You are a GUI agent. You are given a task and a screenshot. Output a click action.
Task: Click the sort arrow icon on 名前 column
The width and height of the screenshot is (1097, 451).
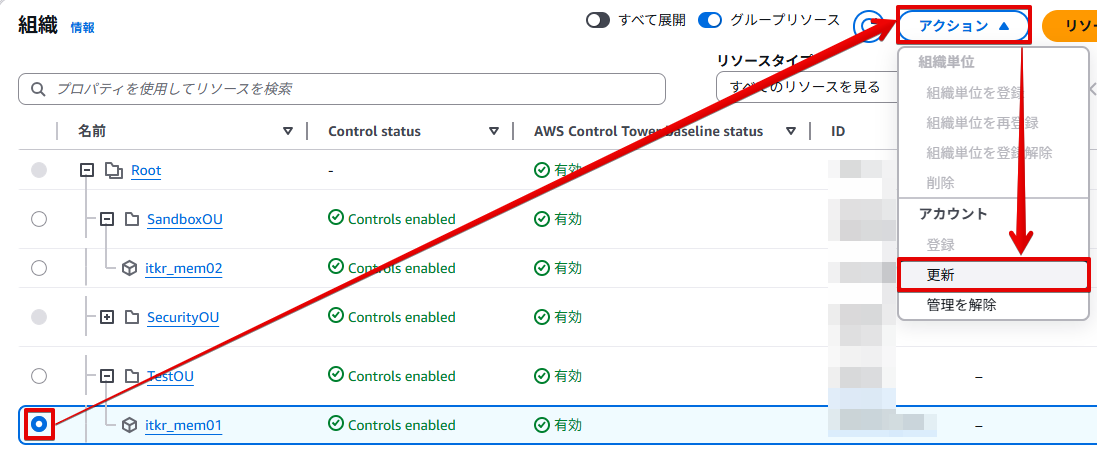click(x=288, y=131)
